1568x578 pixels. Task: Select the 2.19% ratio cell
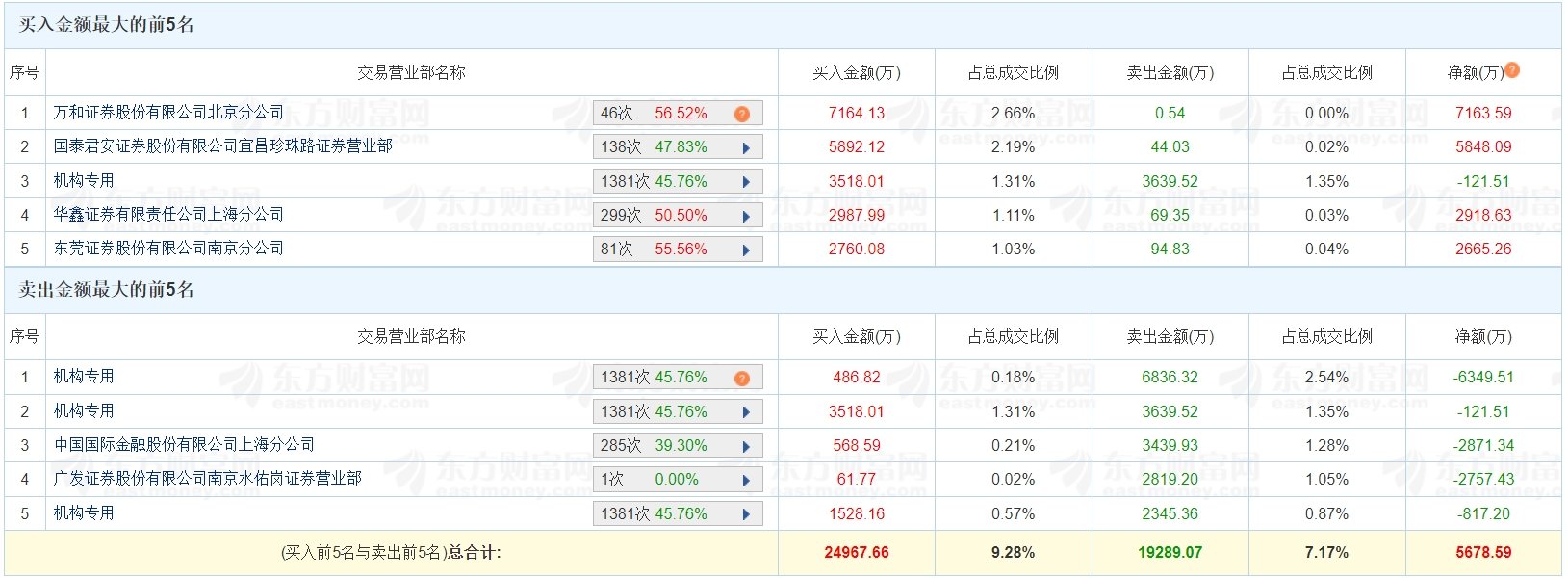click(1013, 147)
